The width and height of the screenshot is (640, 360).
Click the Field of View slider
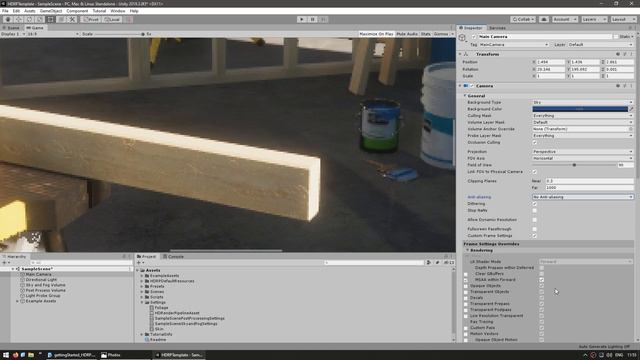pyautogui.click(x=575, y=165)
